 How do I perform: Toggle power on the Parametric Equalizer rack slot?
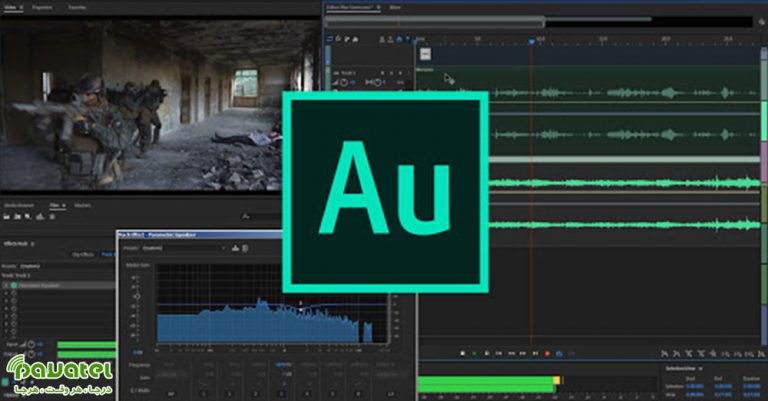coord(14,285)
